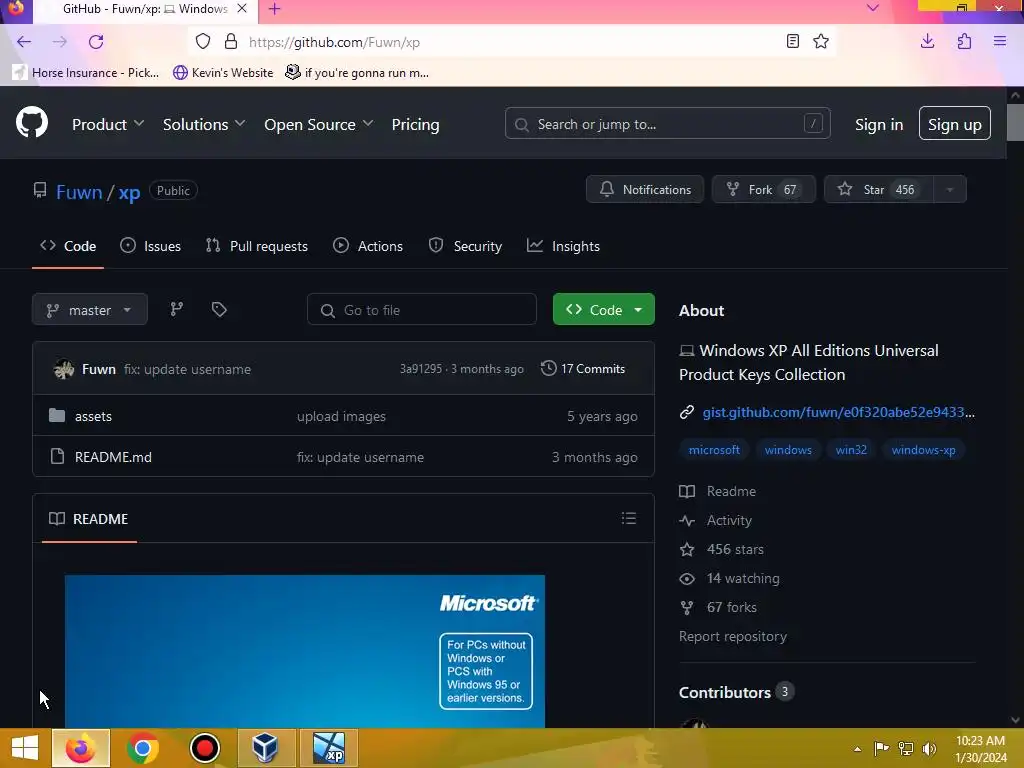Open Horse Insurance bookmark
Viewport: 1024px width, 768px height.
click(86, 72)
